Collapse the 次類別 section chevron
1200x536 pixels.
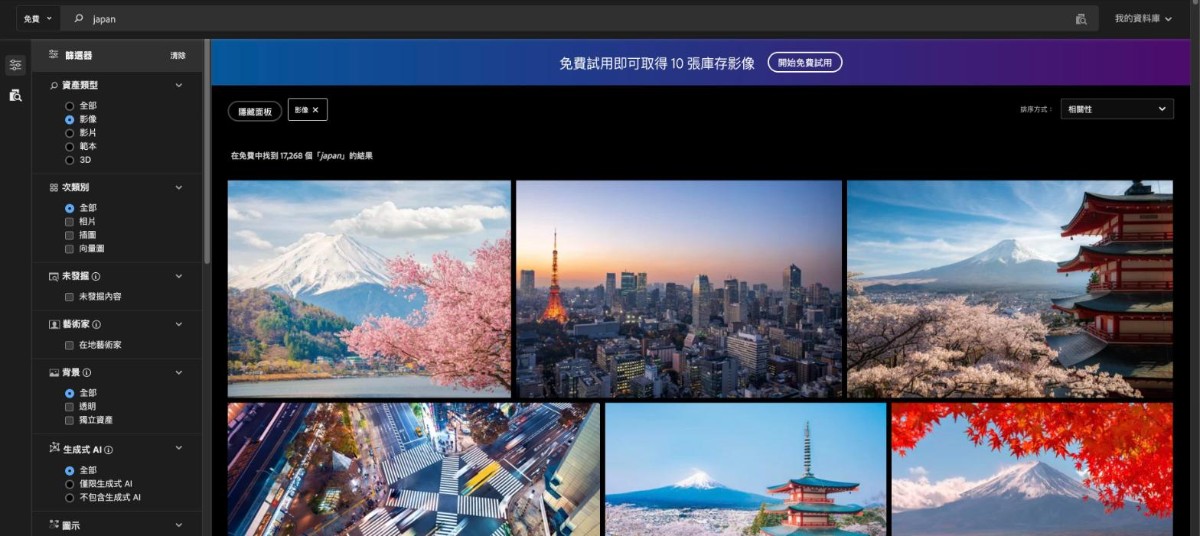(x=179, y=187)
